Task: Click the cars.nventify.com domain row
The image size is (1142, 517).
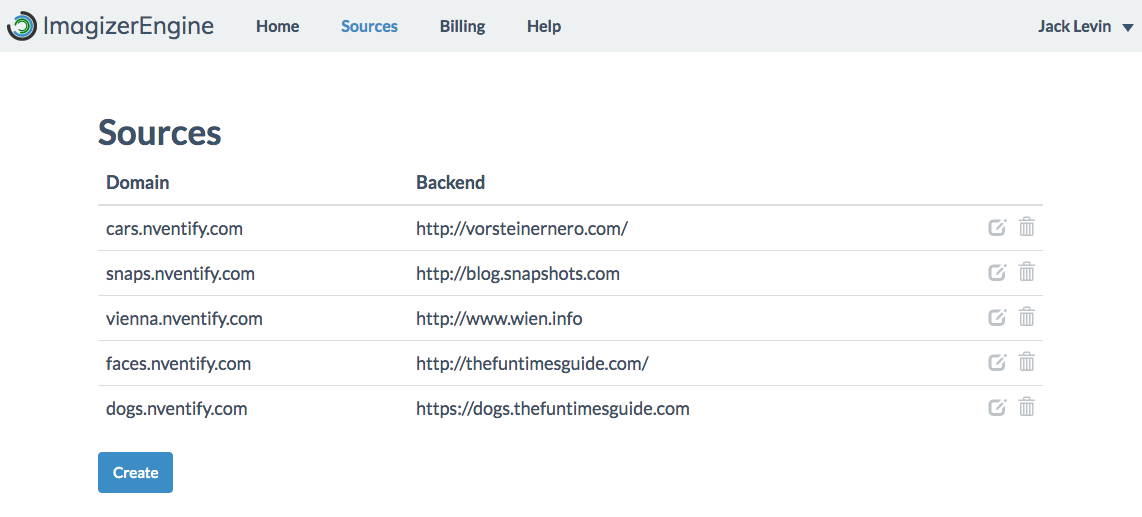Action: (174, 229)
